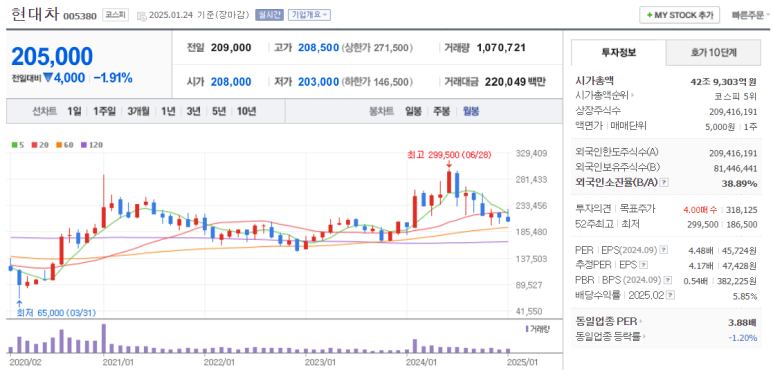Click the 최저 65,000 (03/31) chart marker
773x370 pixels.
pos(56,313)
